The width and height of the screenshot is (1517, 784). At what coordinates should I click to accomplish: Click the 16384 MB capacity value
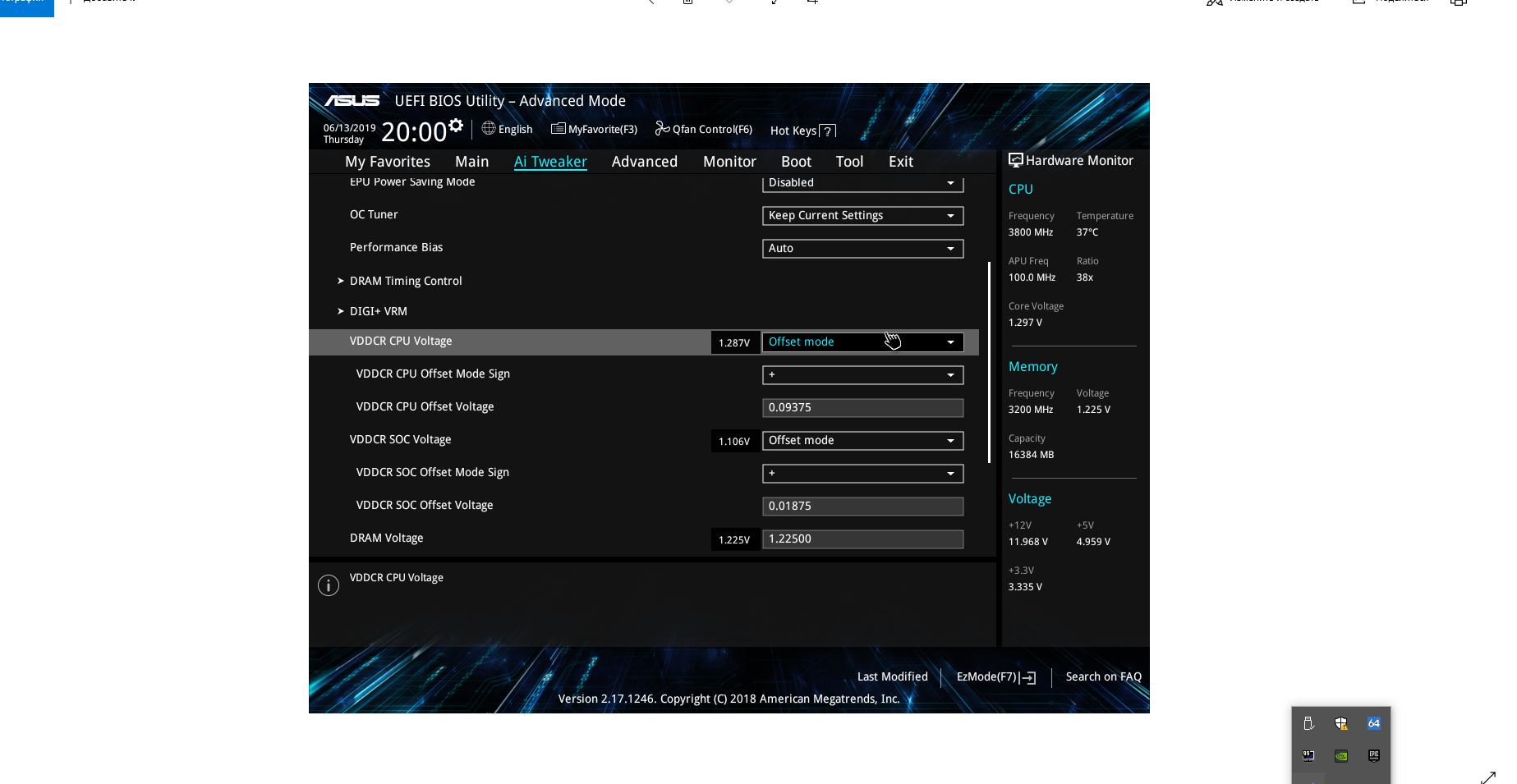(x=1032, y=455)
